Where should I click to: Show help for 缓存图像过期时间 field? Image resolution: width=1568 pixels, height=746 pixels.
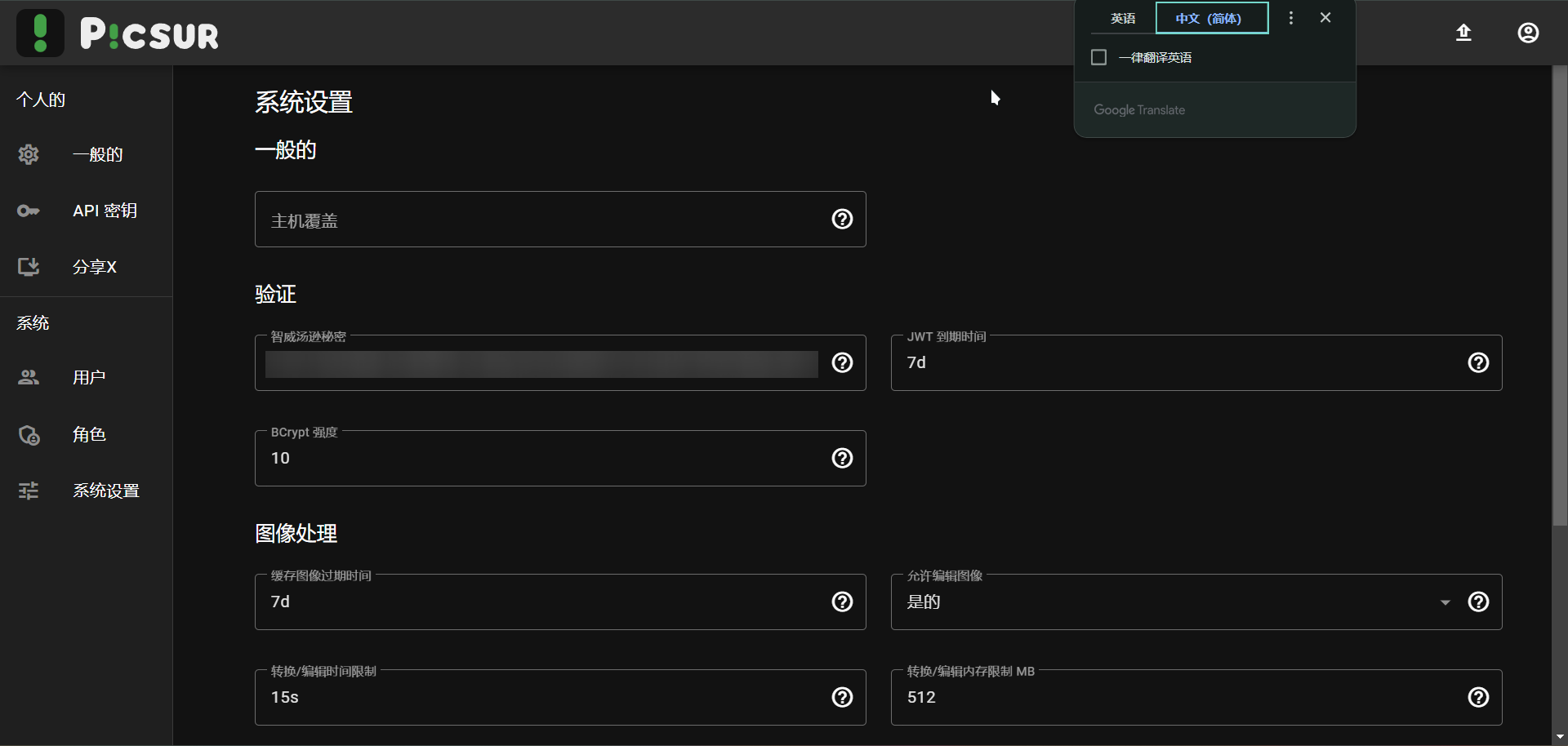(842, 602)
